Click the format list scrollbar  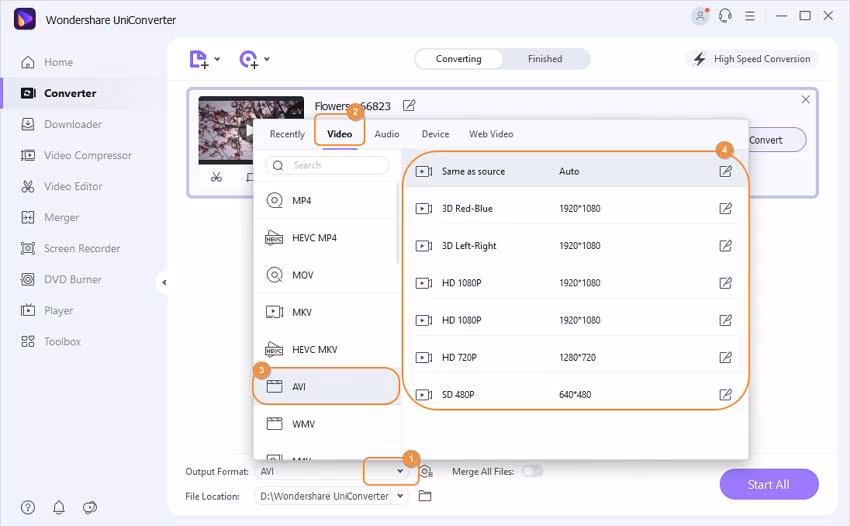click(398, 223)
